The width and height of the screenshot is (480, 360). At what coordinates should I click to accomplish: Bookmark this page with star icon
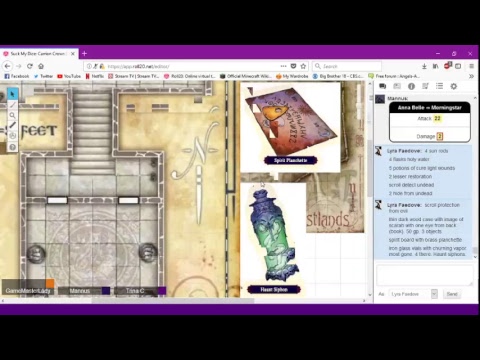(303, 66)
